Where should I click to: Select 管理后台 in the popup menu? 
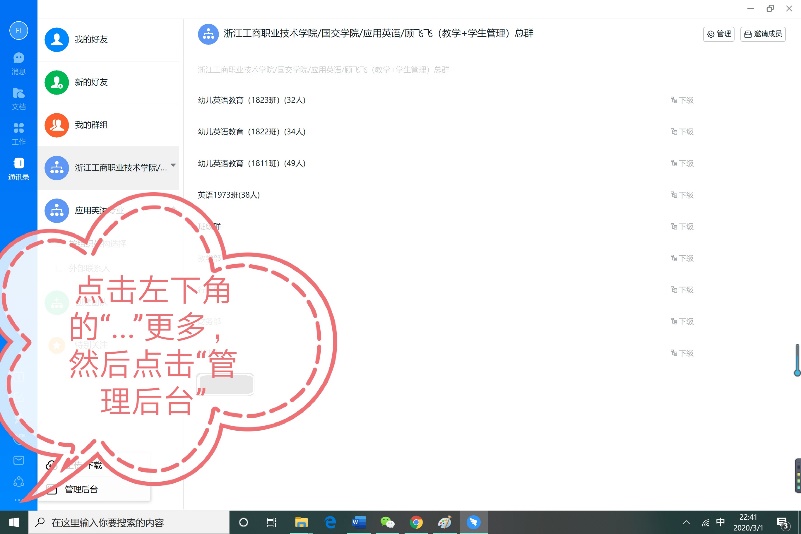(80, 489)
